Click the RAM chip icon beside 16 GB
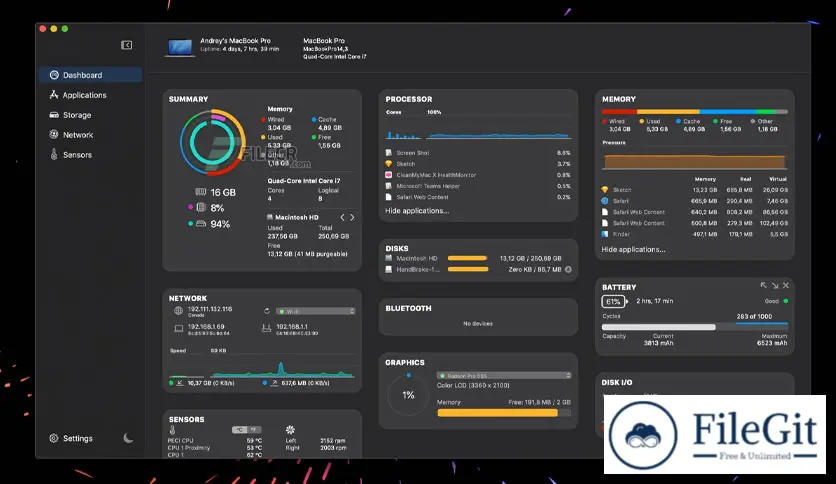 click(x=200, y=192)
